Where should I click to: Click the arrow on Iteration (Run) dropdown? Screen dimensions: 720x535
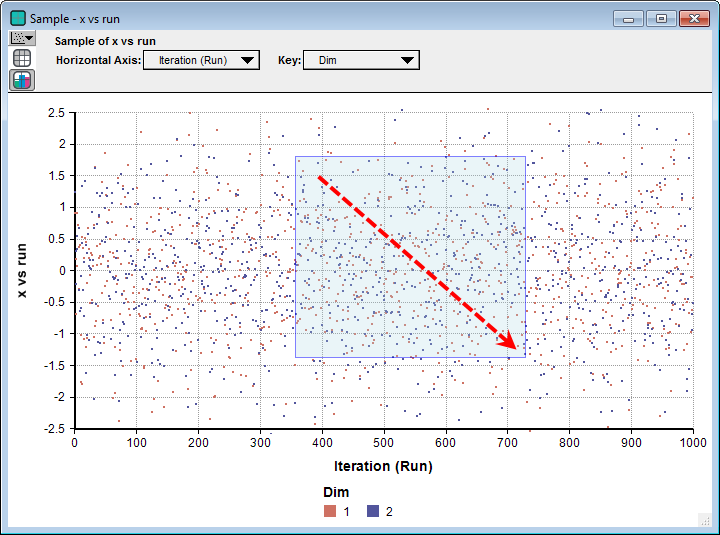tap(248, 61)
